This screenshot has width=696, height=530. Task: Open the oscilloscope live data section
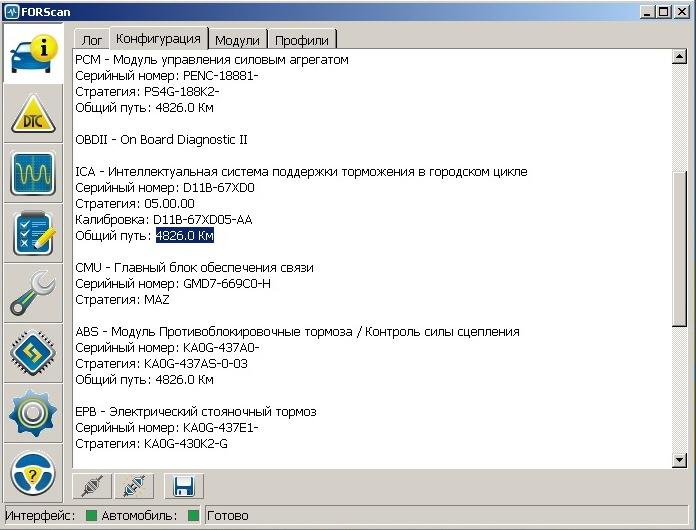[33, 174]
